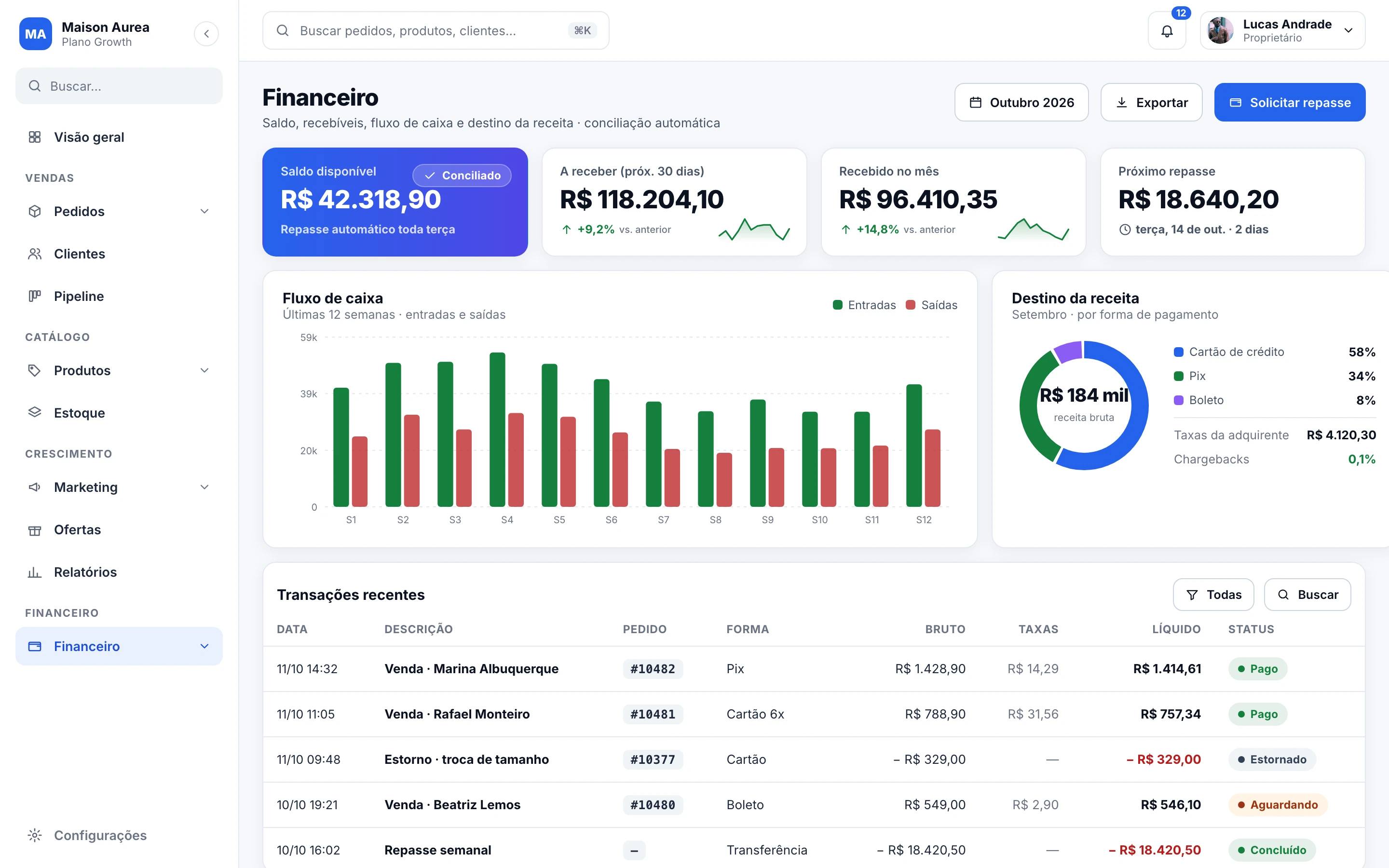Screen dimensions: 1389x868
Task: Click card icon on Solicitar repasse button
Action: (x=1236, y=103)
